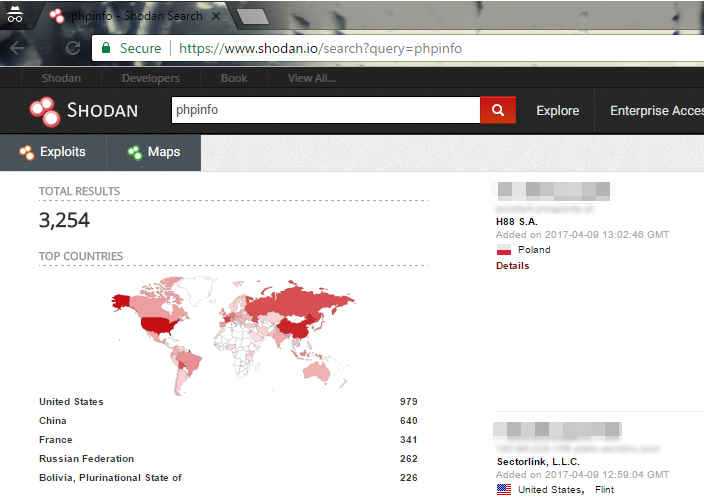This screenshot has height=500, width=704.
Task: Click into the phpinfo search field
Action: coord(326,110)
